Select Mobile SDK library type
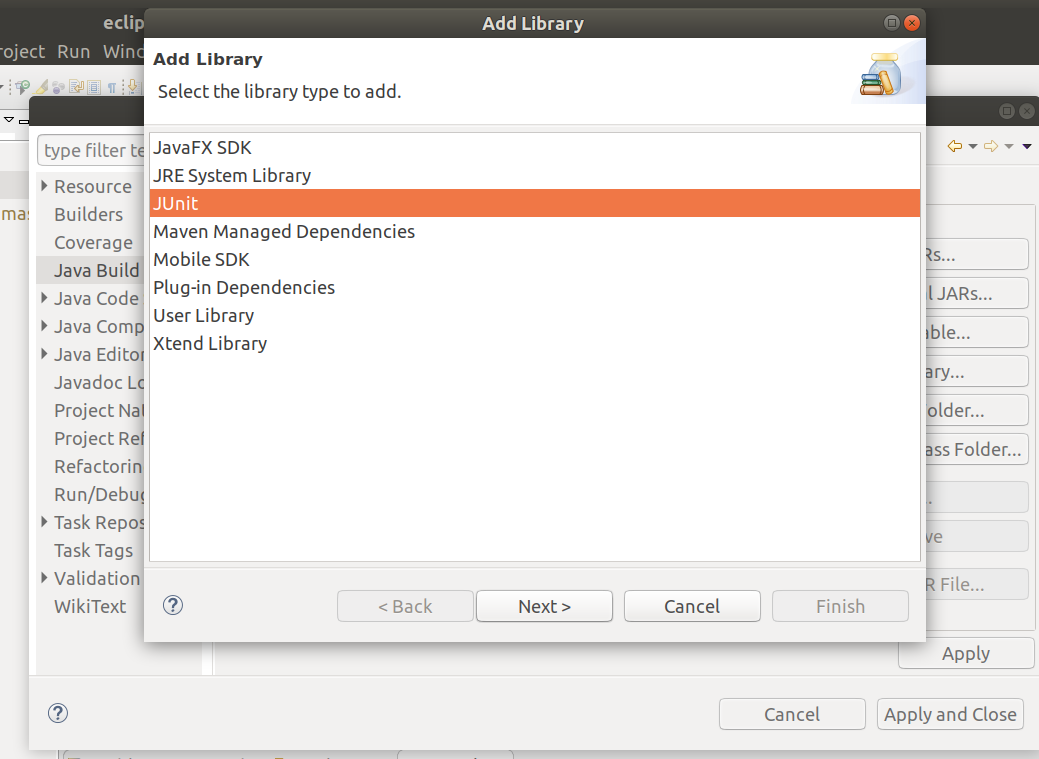Viewport: 1039px width, 759px height. pyautogui.click(x=535, y=259)
